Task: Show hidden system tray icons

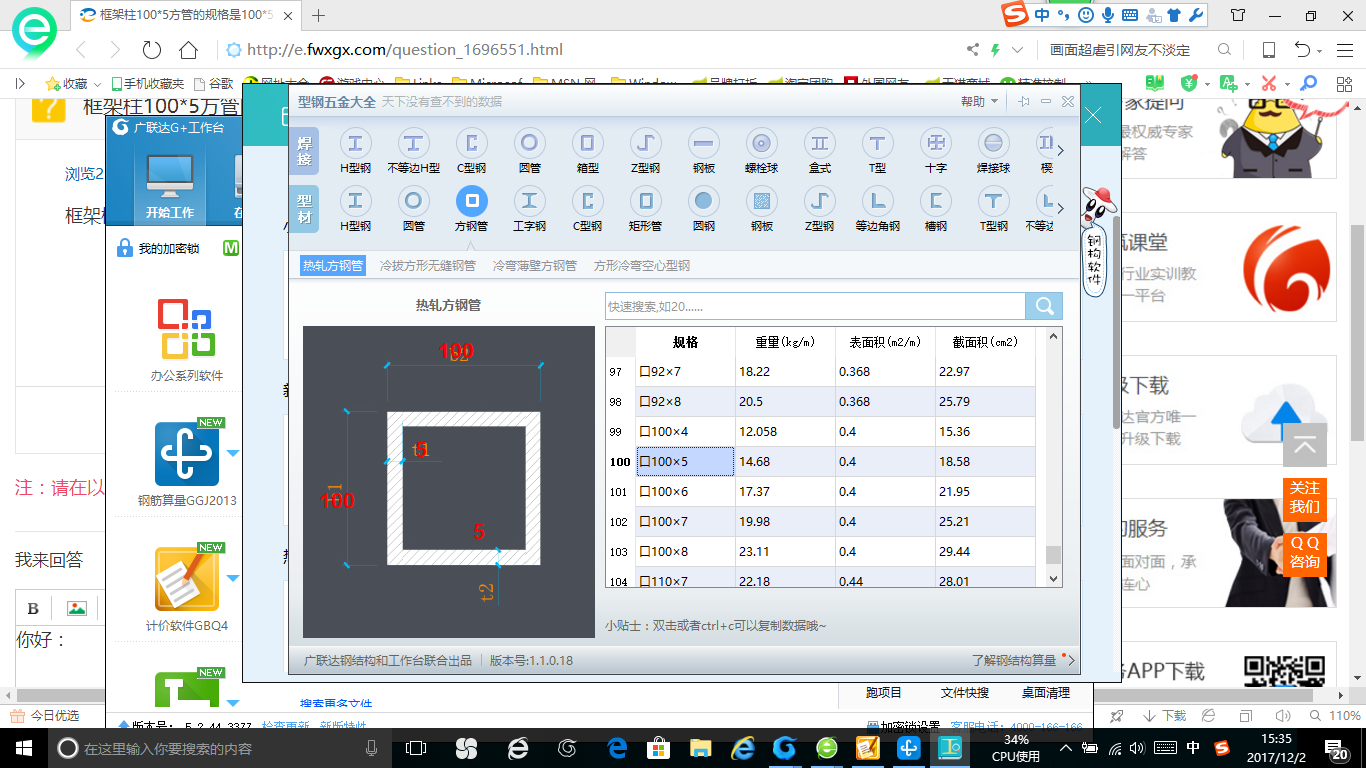Action: click(1066, 748)
